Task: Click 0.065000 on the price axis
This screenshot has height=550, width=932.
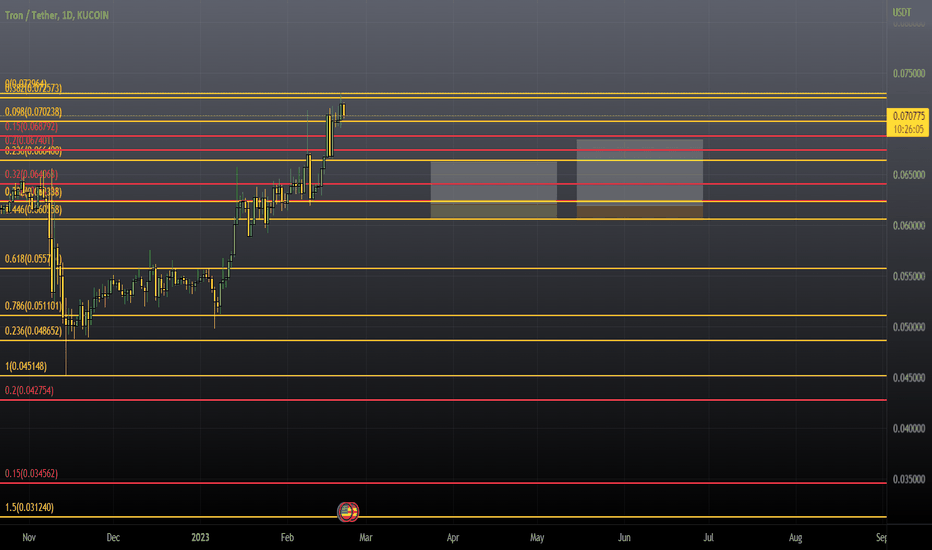Action: [x=909, y=175]
